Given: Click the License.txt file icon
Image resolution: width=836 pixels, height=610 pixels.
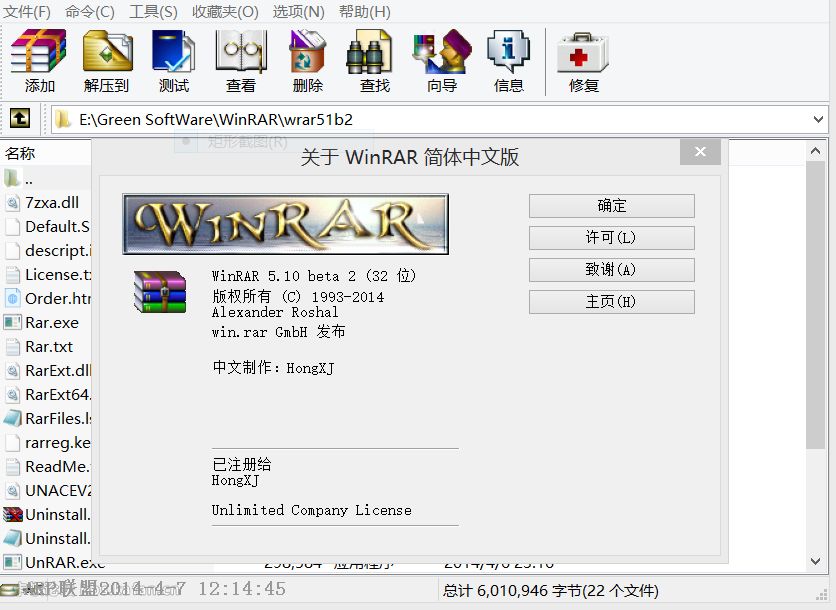Looking at the screenshot, I should (13, 275).
